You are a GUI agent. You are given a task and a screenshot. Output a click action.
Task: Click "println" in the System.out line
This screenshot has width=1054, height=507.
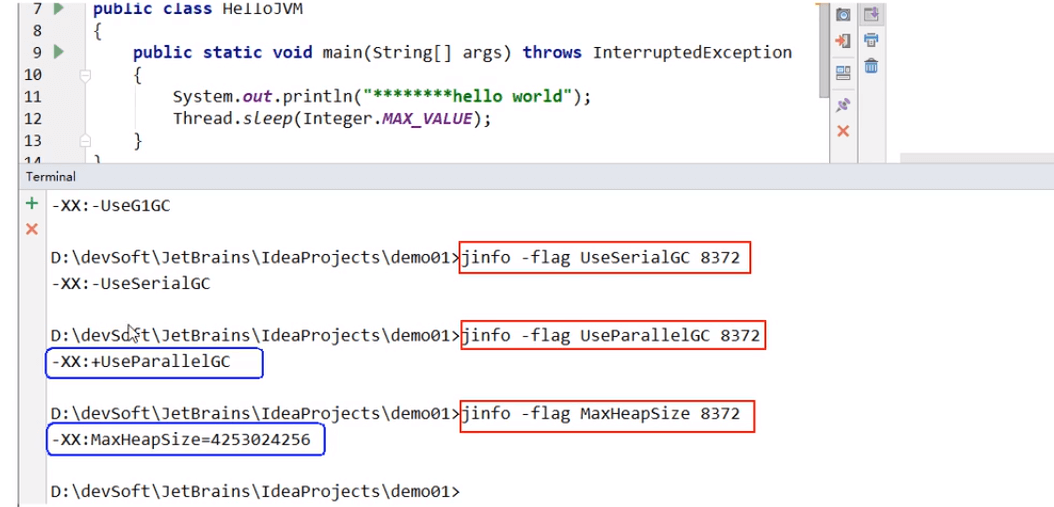(317, 97)
